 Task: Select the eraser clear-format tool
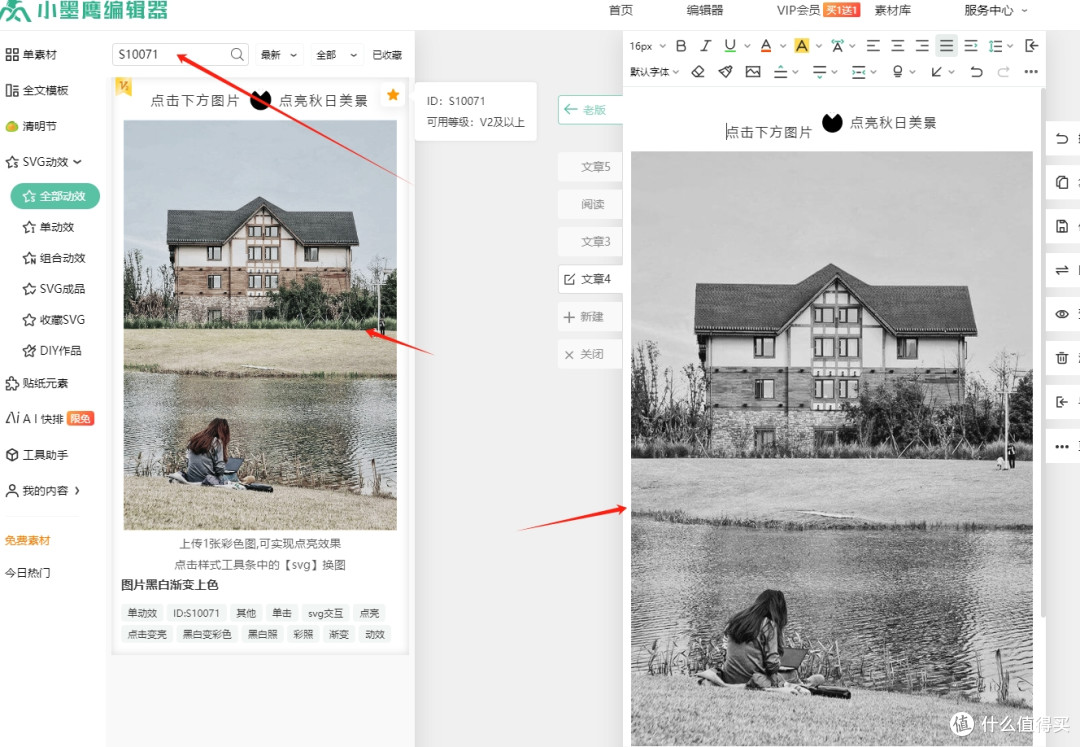[x=698, y=72]
